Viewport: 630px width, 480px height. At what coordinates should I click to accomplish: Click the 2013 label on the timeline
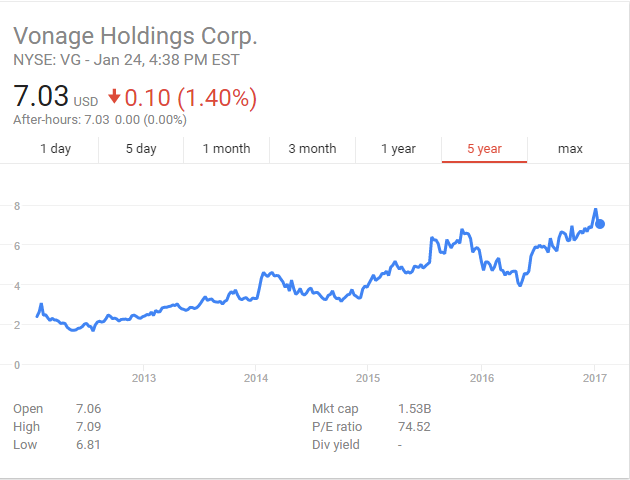click(x=144, y=378)
